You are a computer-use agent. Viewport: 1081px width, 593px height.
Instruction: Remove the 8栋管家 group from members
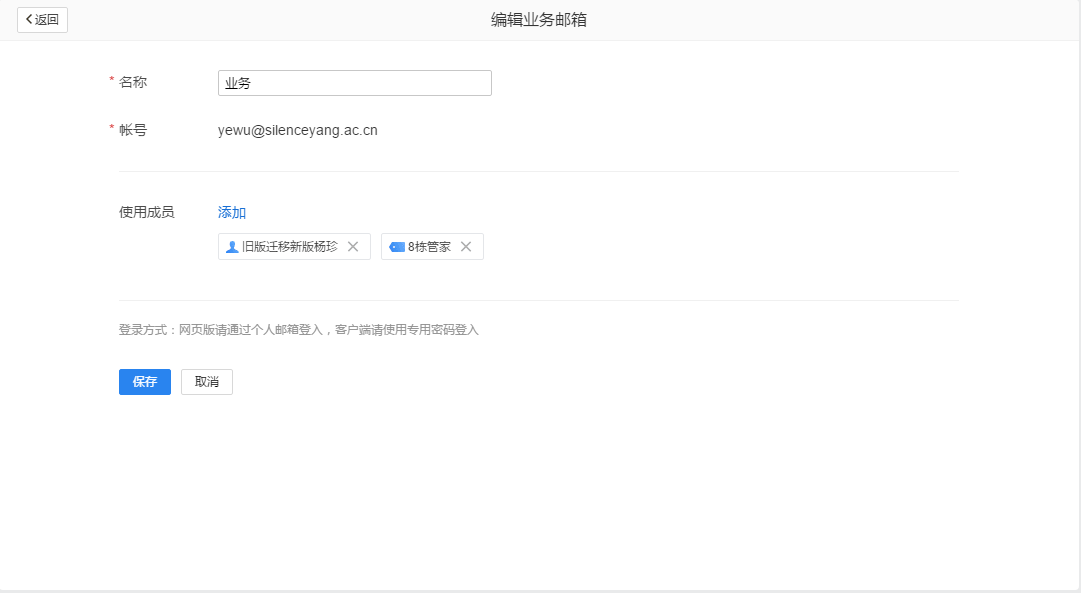(x=465, y=246)
